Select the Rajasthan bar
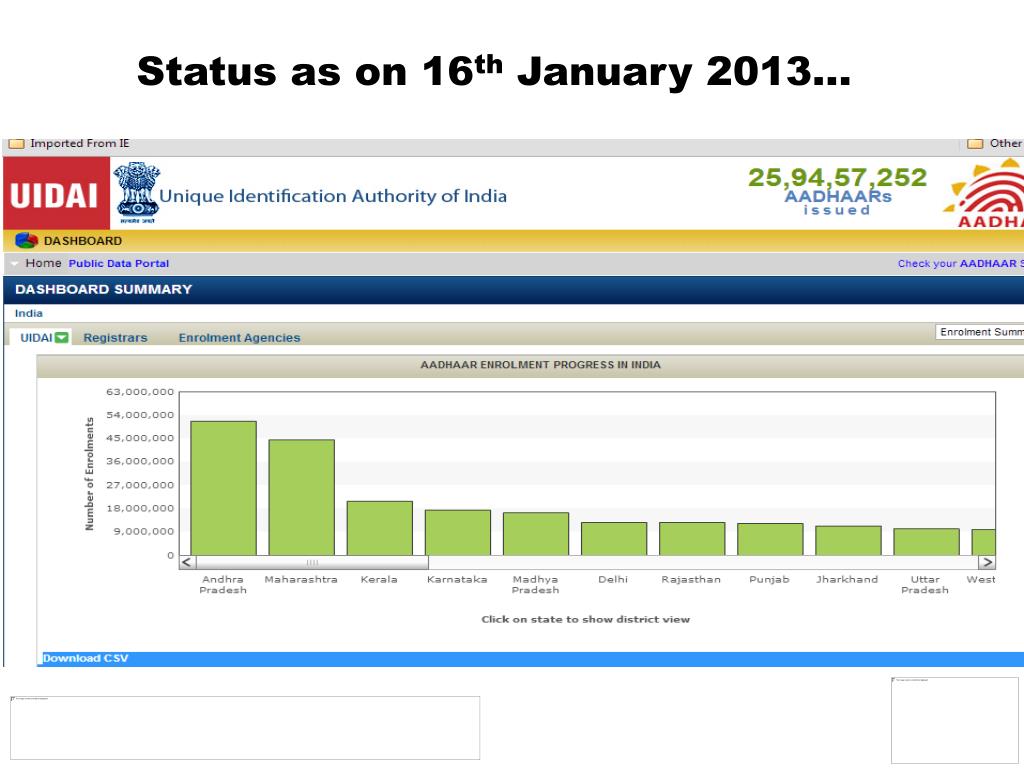Screen dimensions: 1024x768 coord(692,539)
